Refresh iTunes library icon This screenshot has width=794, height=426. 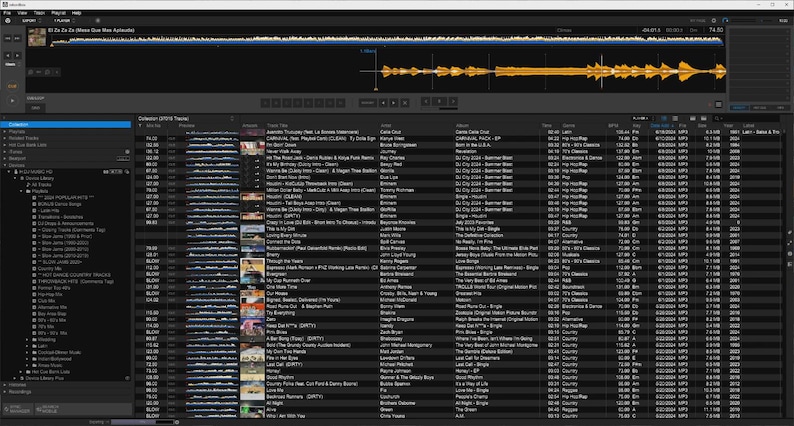[x=127, y=152]
